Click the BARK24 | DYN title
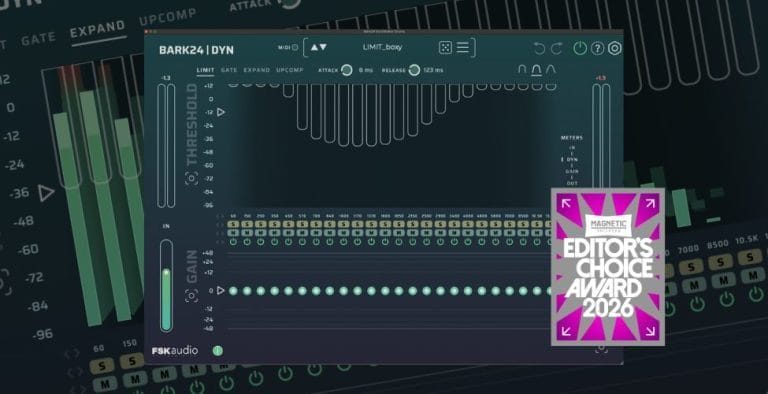Screen dimensions: 768x394 click(x=196, y=49)
